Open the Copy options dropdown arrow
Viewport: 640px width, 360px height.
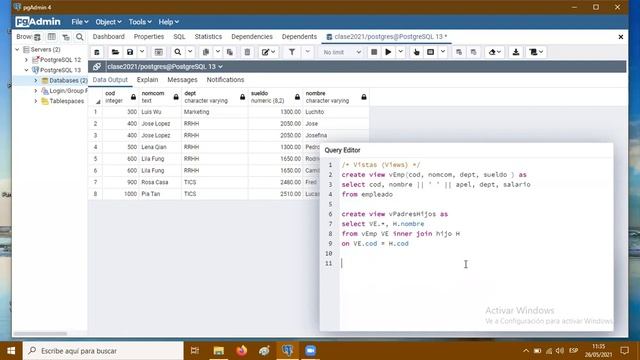click(218, 52)
